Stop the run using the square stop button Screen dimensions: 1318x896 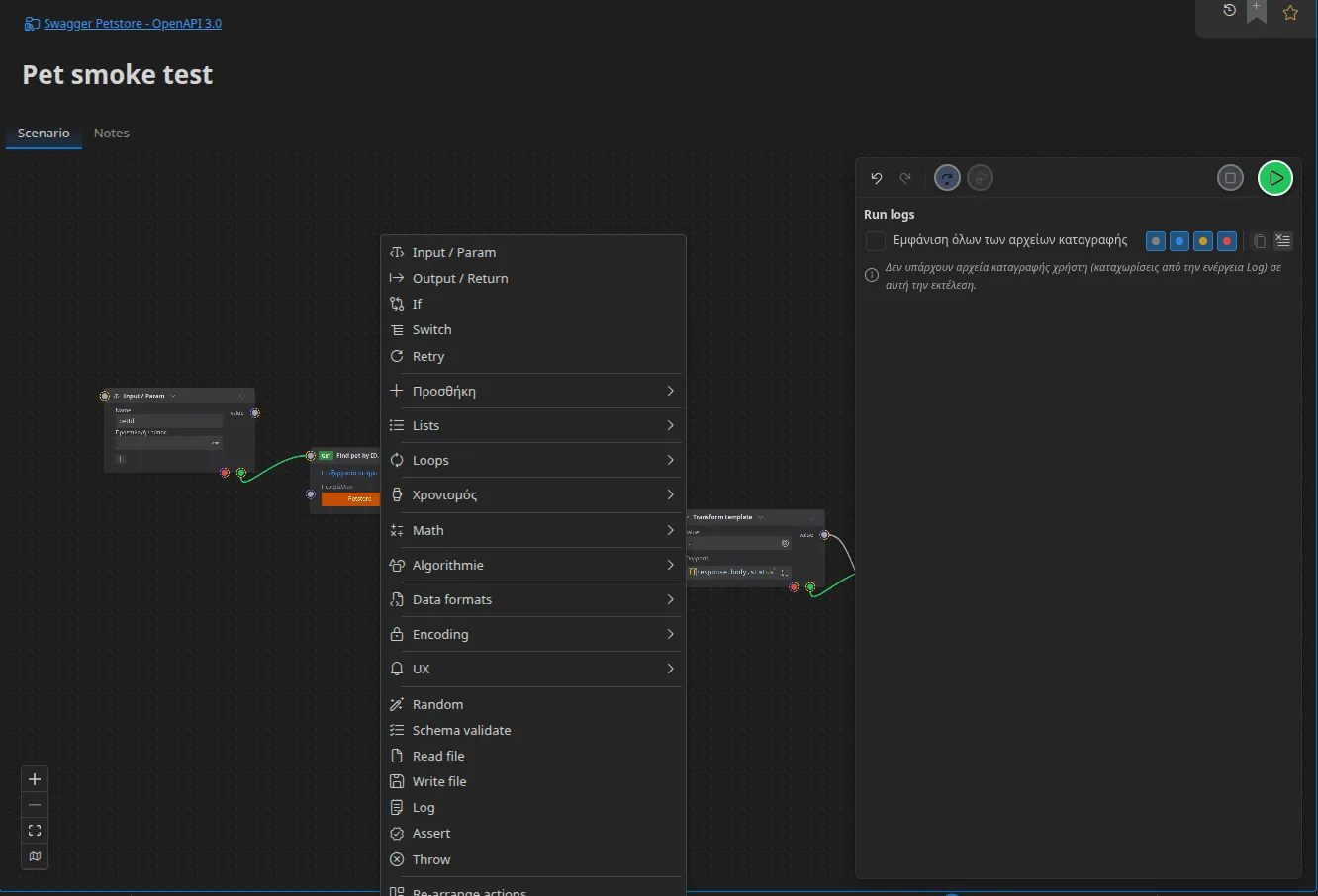pos(1230,178)
